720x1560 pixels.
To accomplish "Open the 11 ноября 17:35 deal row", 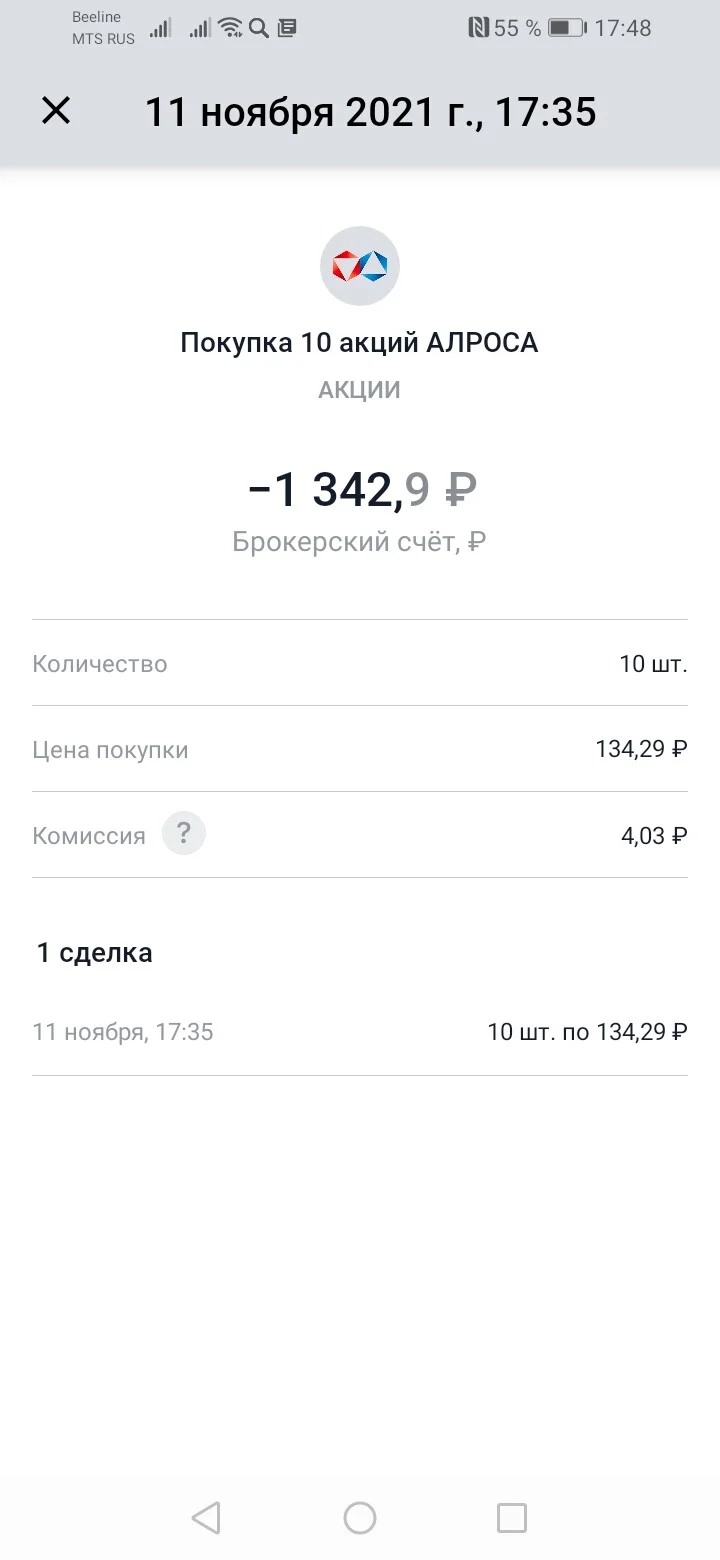I will (360, 1032).
